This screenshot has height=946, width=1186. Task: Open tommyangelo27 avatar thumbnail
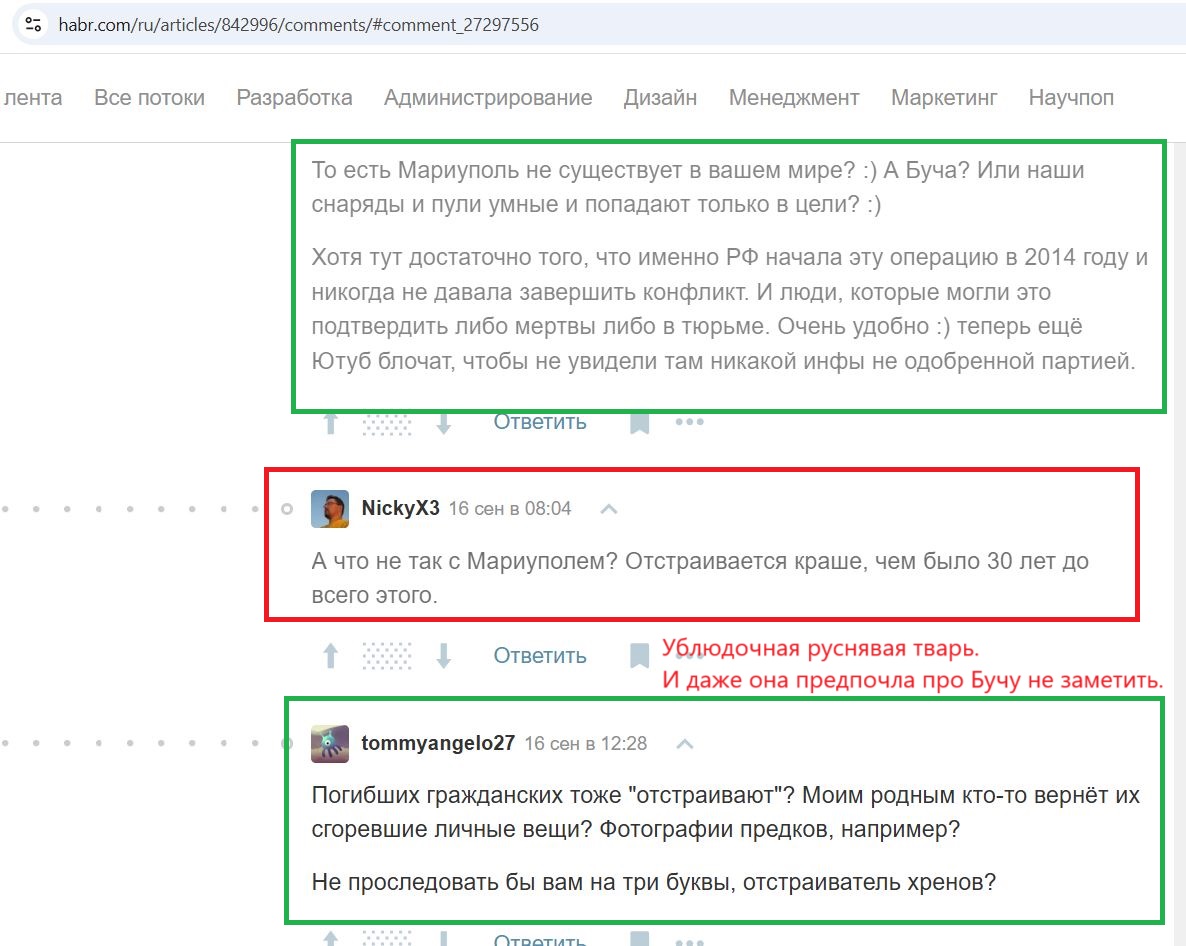330,744
